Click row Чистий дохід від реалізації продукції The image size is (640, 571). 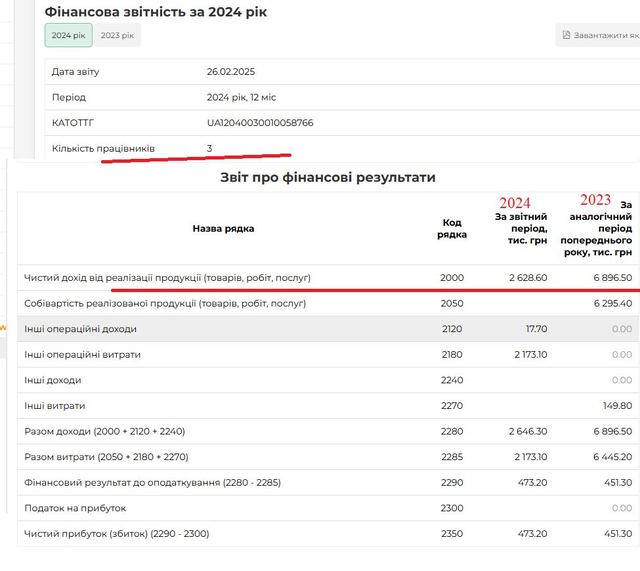328,278
